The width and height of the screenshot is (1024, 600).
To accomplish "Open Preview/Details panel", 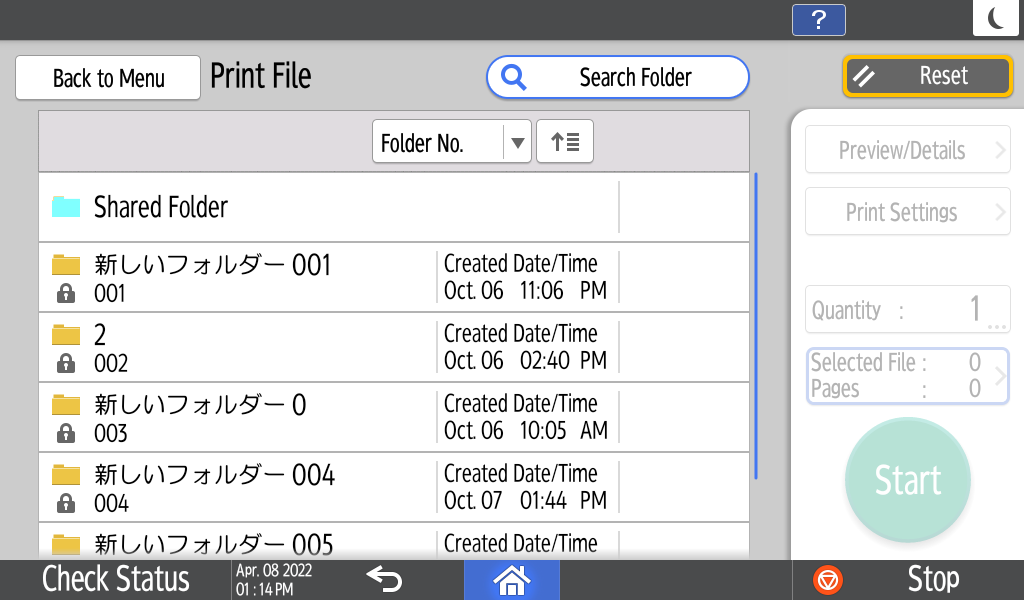I will (x=907, y=151).
